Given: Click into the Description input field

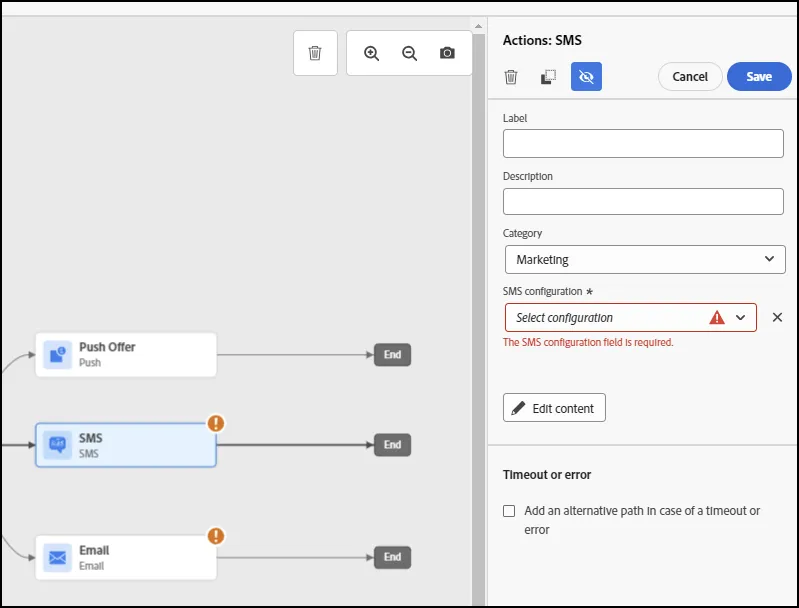Looking at the screenshot, I should (643, 201).
